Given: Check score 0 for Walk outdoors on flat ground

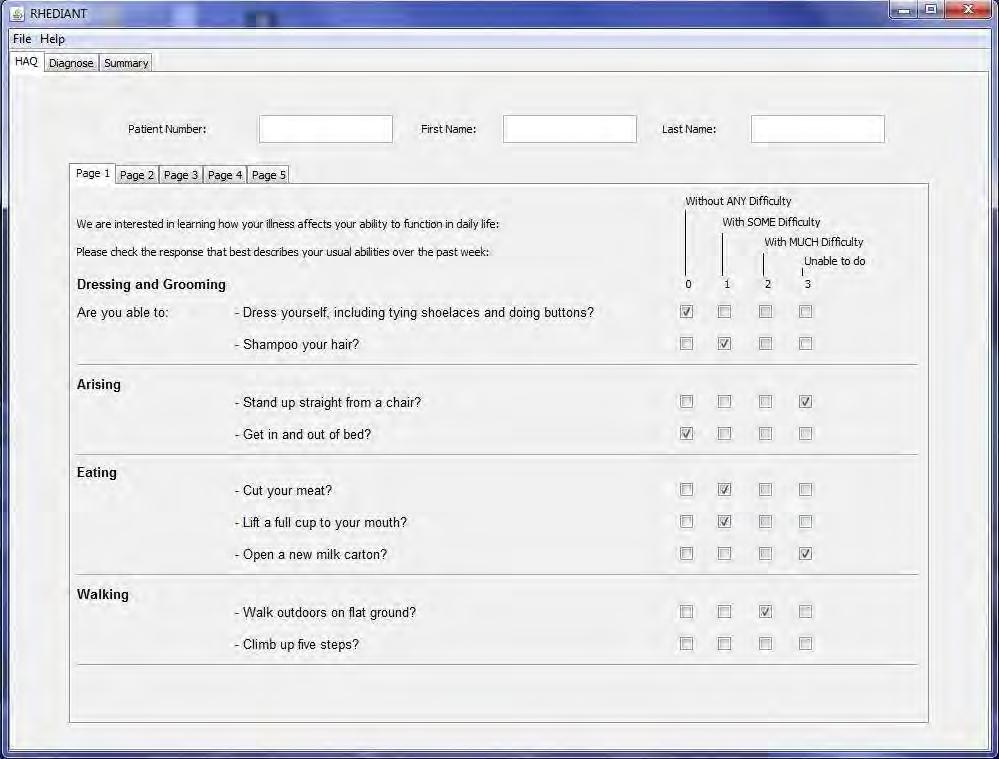Looking at the screenshot, I should [x=686, y=612].
